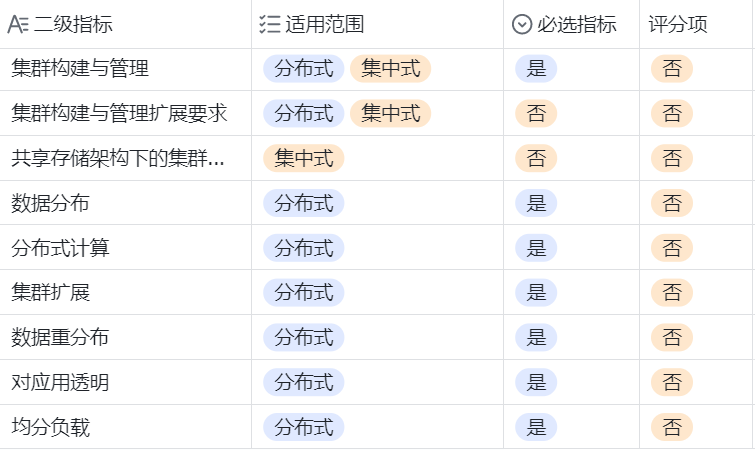
Task: Select the 数据分布 row title
Action: point(50,204)
